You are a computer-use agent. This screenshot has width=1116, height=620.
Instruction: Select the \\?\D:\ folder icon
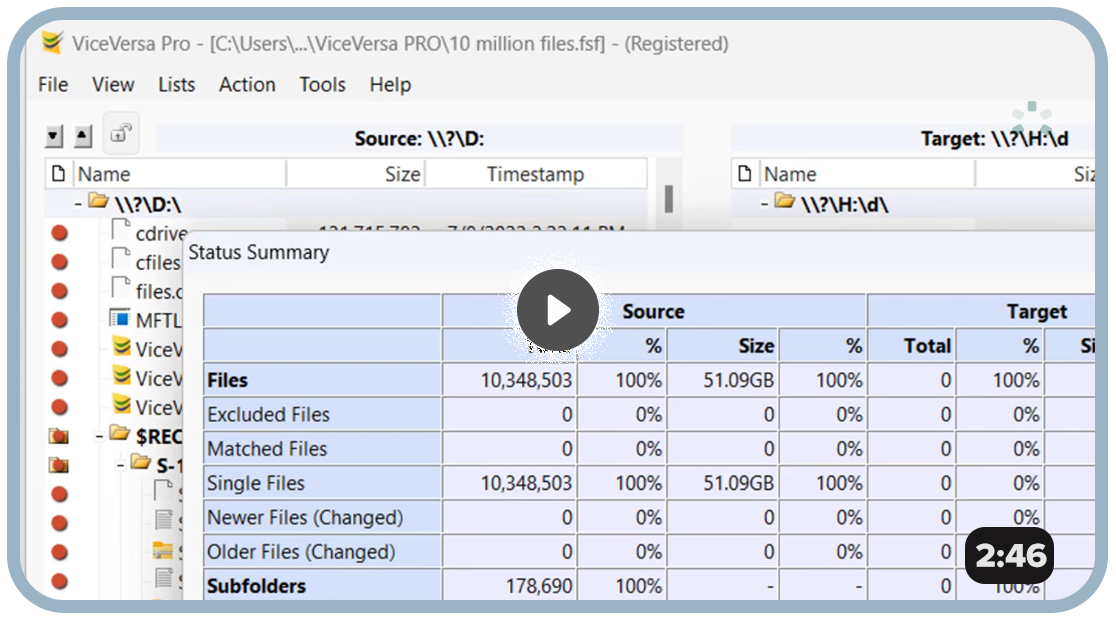[98, 201]
